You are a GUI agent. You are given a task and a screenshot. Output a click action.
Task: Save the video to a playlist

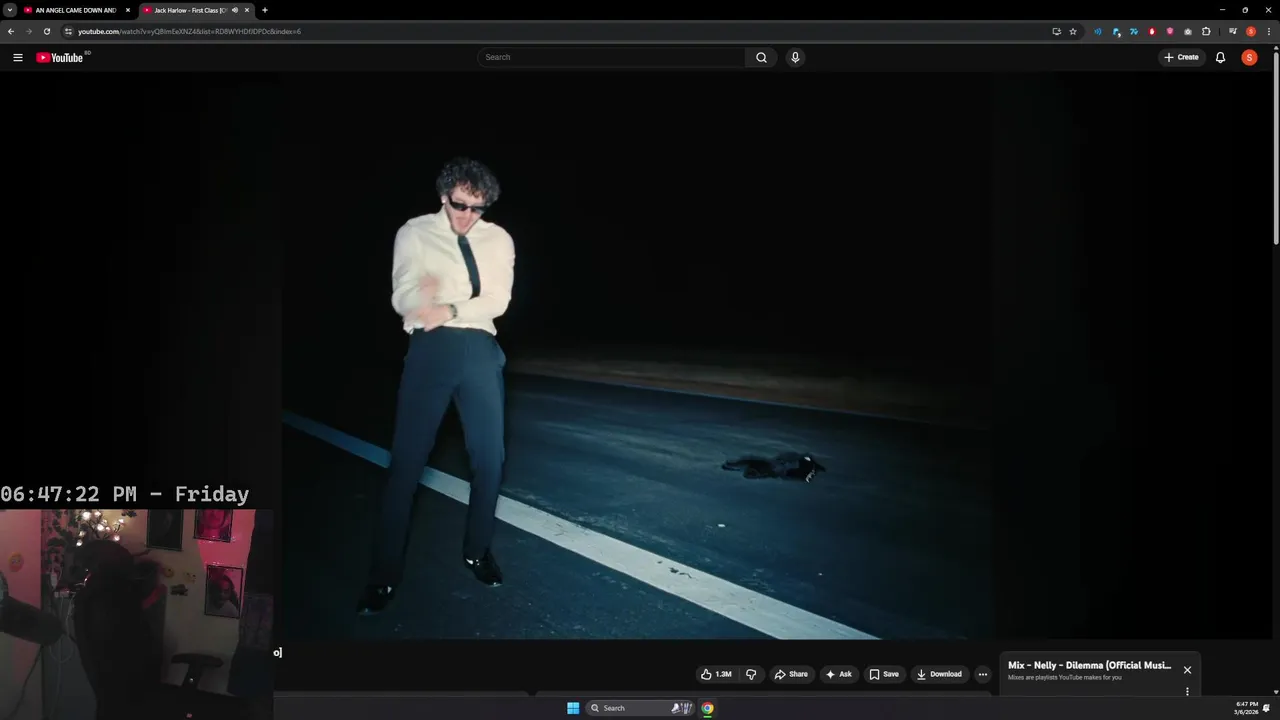(884, 674)
